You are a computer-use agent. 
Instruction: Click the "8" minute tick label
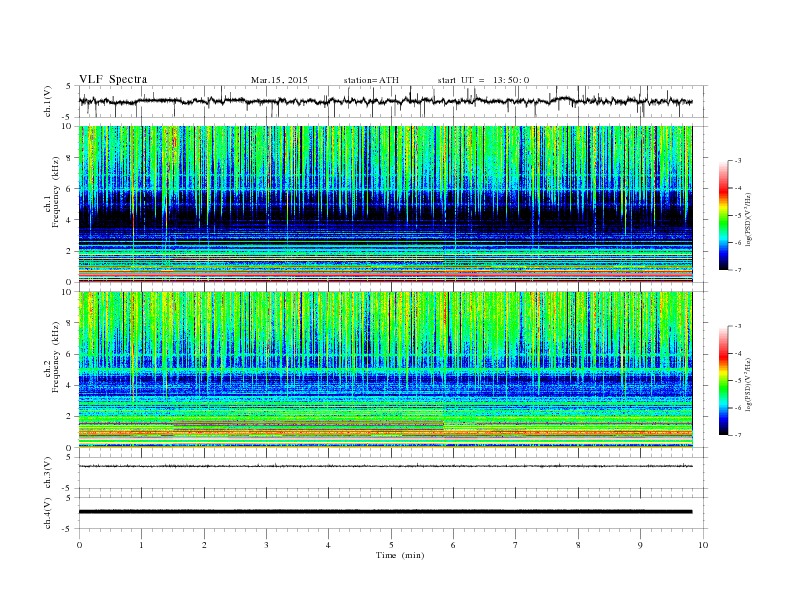click(578, 545)
